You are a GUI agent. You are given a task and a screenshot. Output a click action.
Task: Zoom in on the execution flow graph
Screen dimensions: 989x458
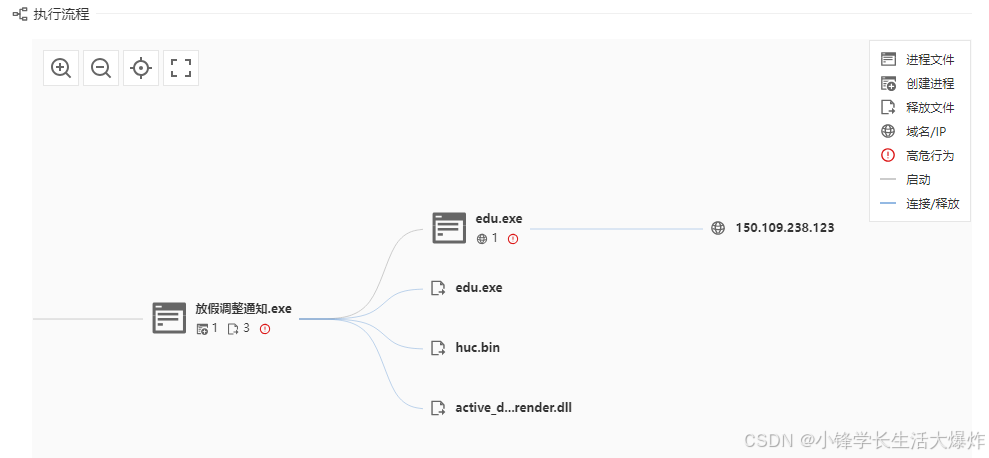coord(61,68)
